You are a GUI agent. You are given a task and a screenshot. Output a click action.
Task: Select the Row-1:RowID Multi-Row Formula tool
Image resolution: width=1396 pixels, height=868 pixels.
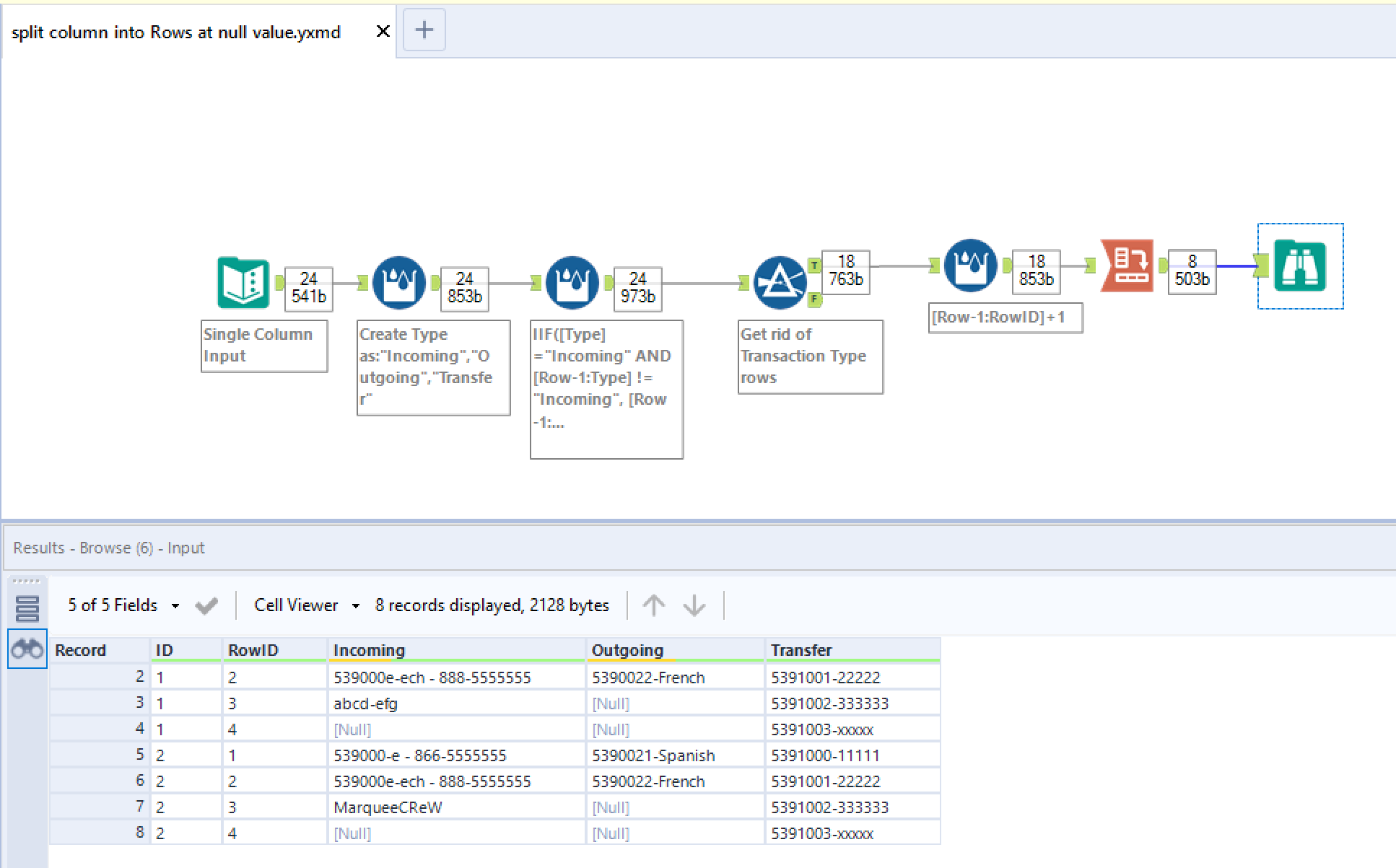tap(970, 266)
